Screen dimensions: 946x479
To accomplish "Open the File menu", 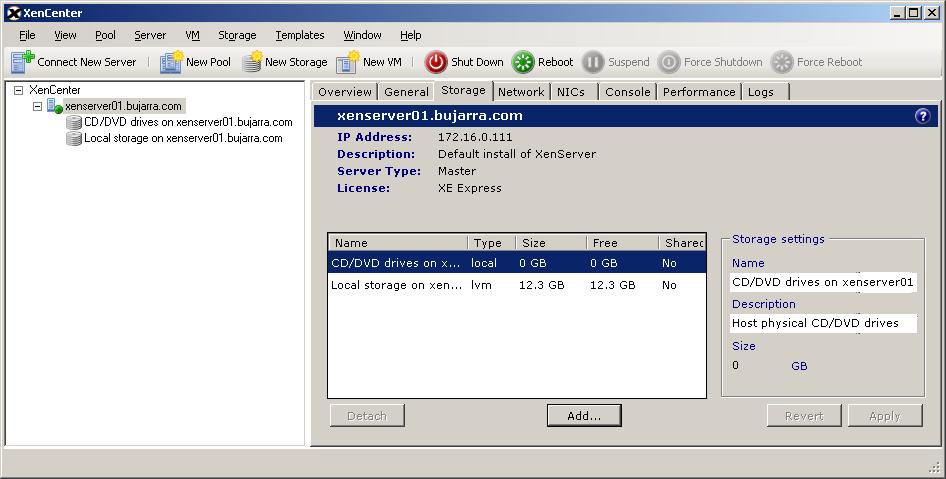I will pyautogui.click(x=27, y=35).
